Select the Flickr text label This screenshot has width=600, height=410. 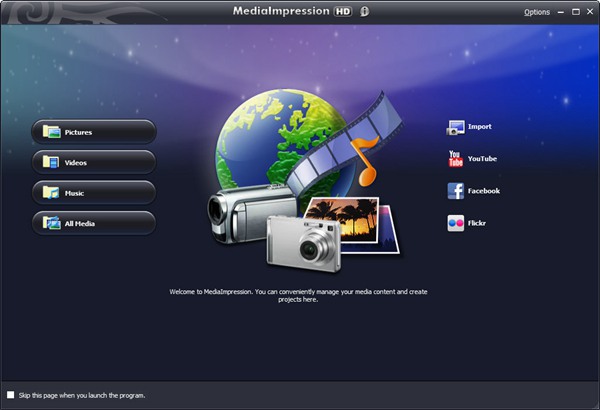[x=479, y=223]
